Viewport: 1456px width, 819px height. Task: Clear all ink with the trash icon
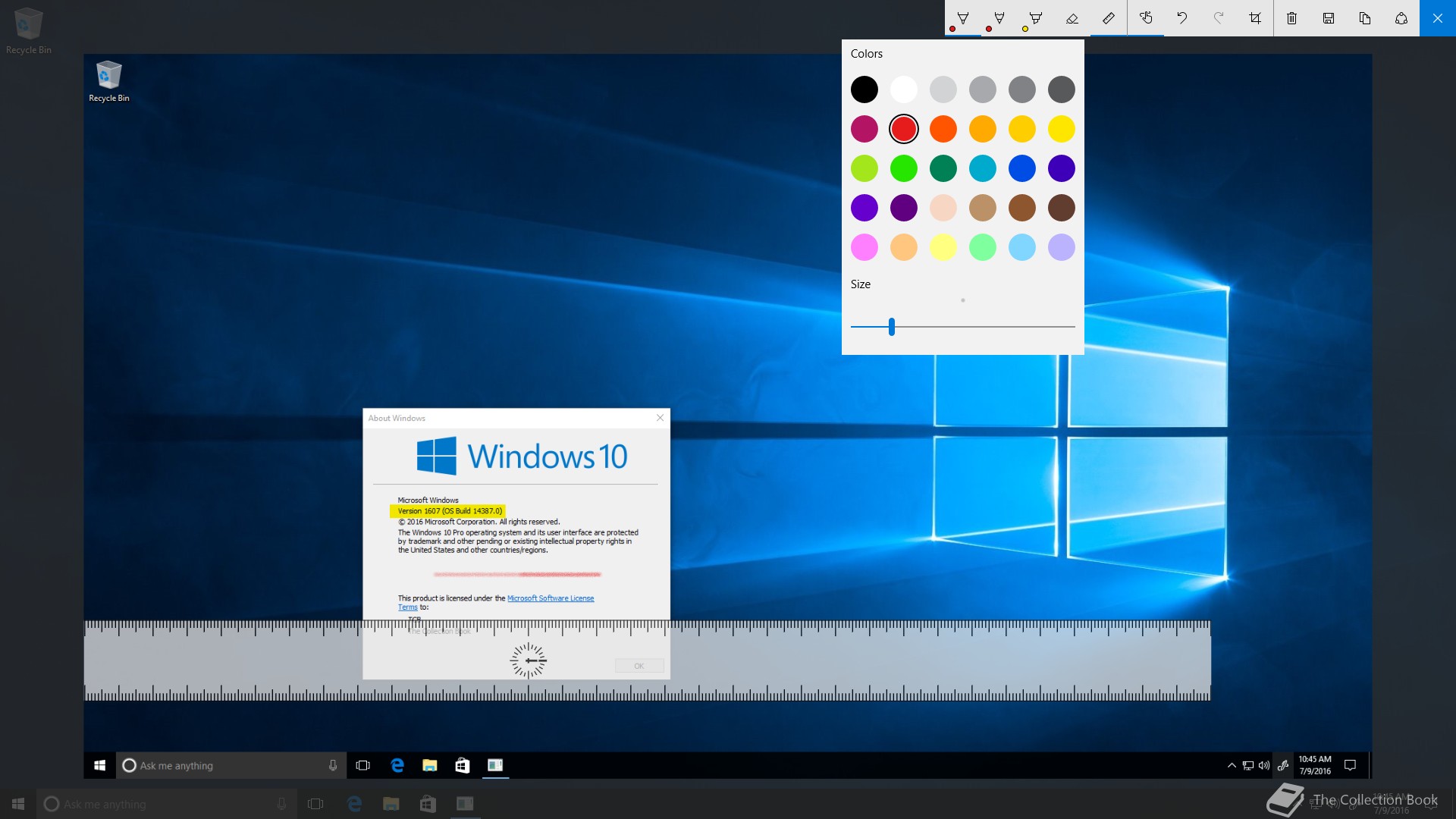(1292, 18)
